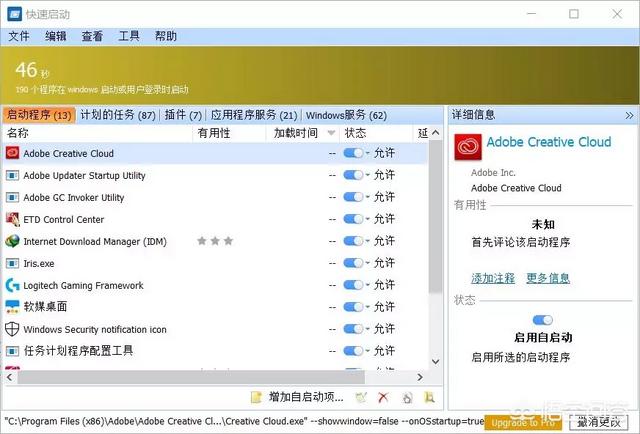Screen dimensions: 640x434
Task: Click the 增加自启动项 add item button
Action: tap(297, 397)
